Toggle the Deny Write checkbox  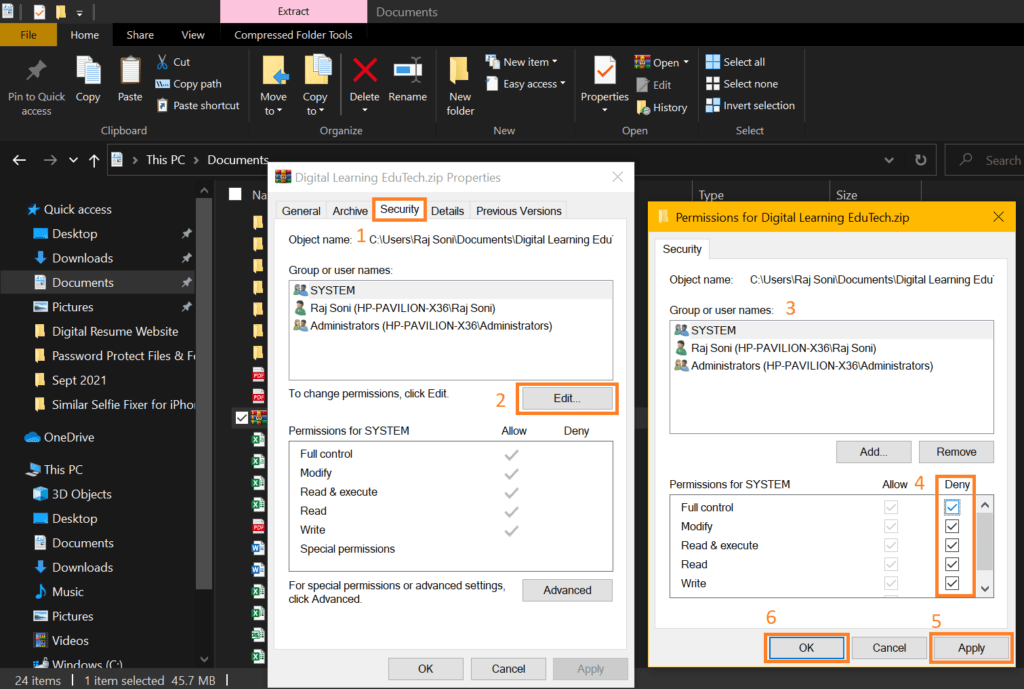[952, 583]
